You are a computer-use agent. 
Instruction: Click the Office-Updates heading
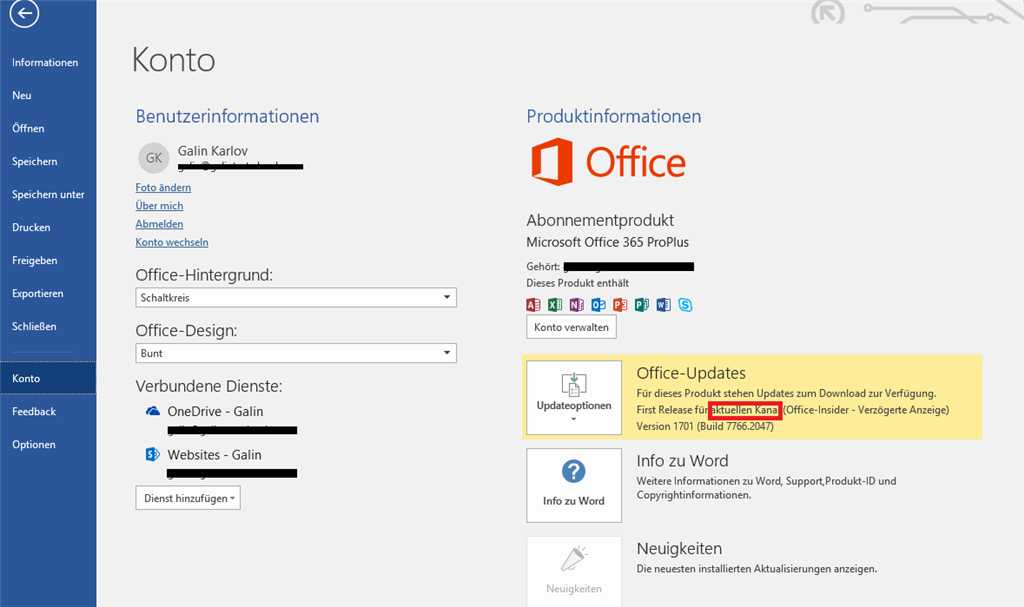[x=691, y=373]
